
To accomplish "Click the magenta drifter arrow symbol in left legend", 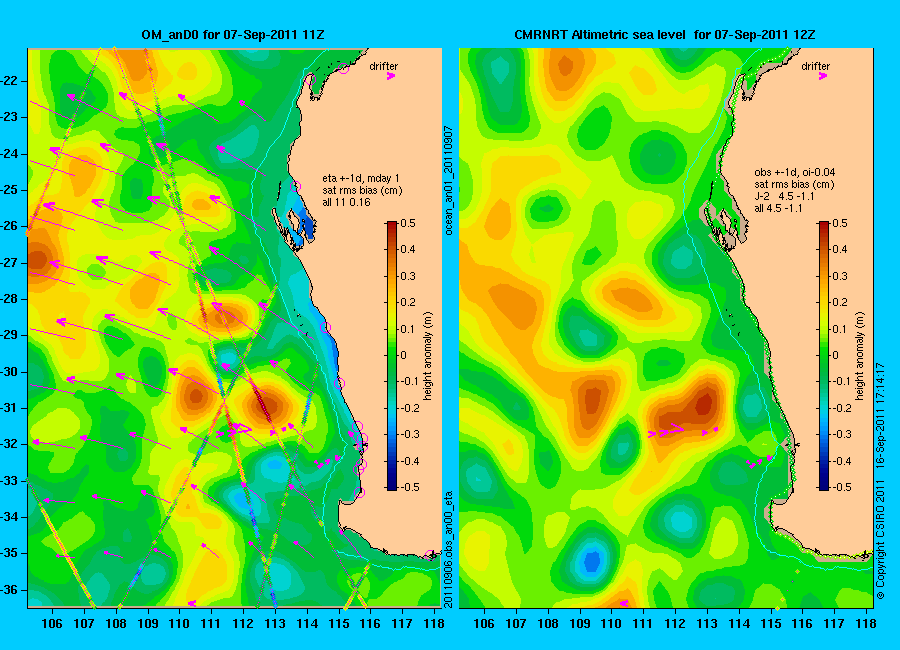I will point(391,76).
